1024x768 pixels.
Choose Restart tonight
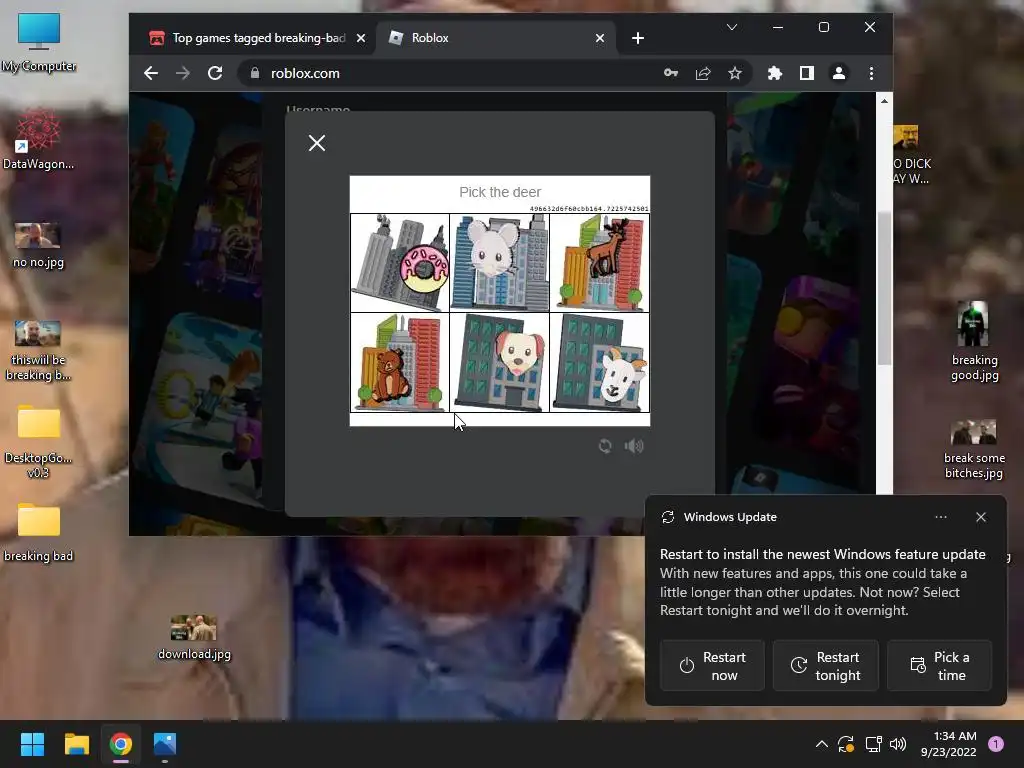pos(825,665)
